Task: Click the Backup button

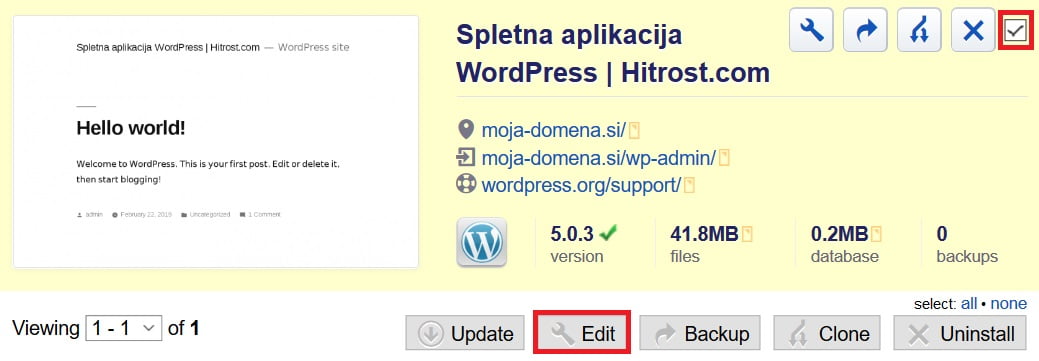Action: coord(700,334)
